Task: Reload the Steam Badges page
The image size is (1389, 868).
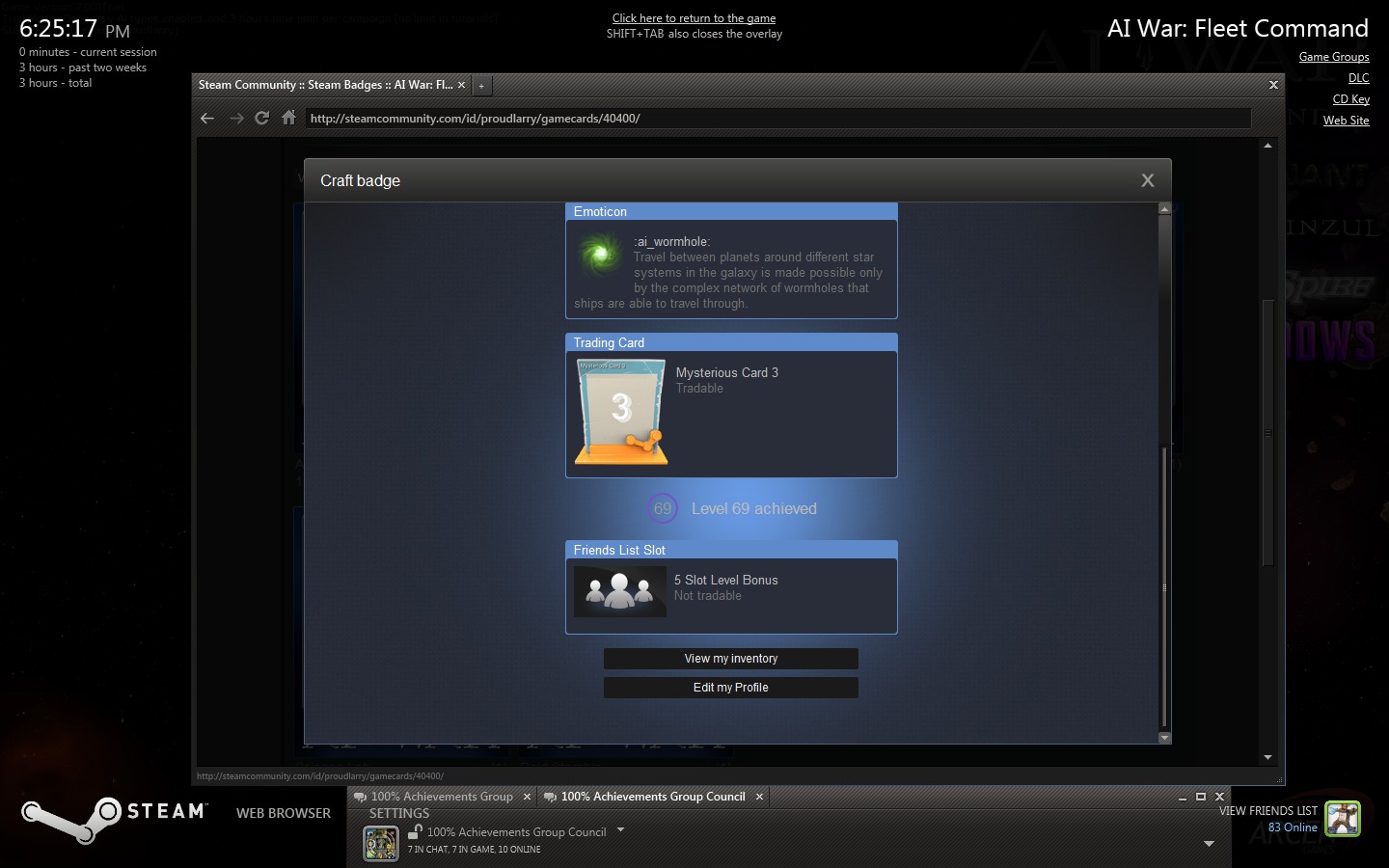Action: [261, 118]
